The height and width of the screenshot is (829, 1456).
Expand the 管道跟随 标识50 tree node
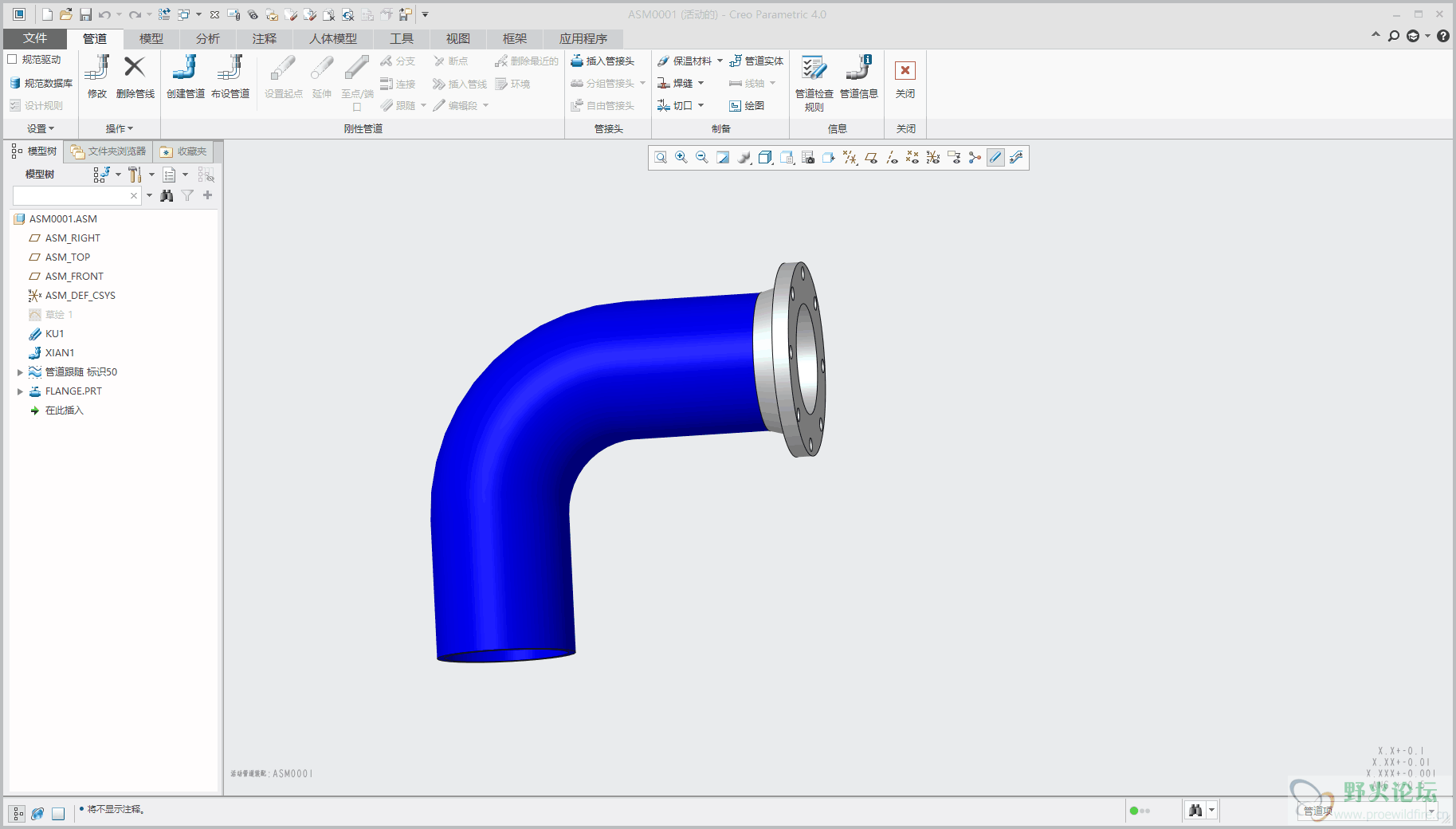coord(20,372)
